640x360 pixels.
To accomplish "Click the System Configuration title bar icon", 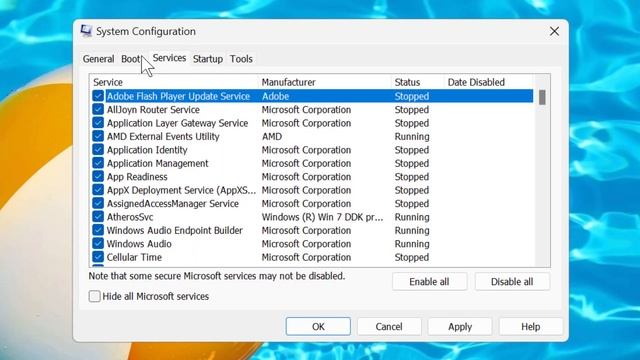I will [86, 31].
